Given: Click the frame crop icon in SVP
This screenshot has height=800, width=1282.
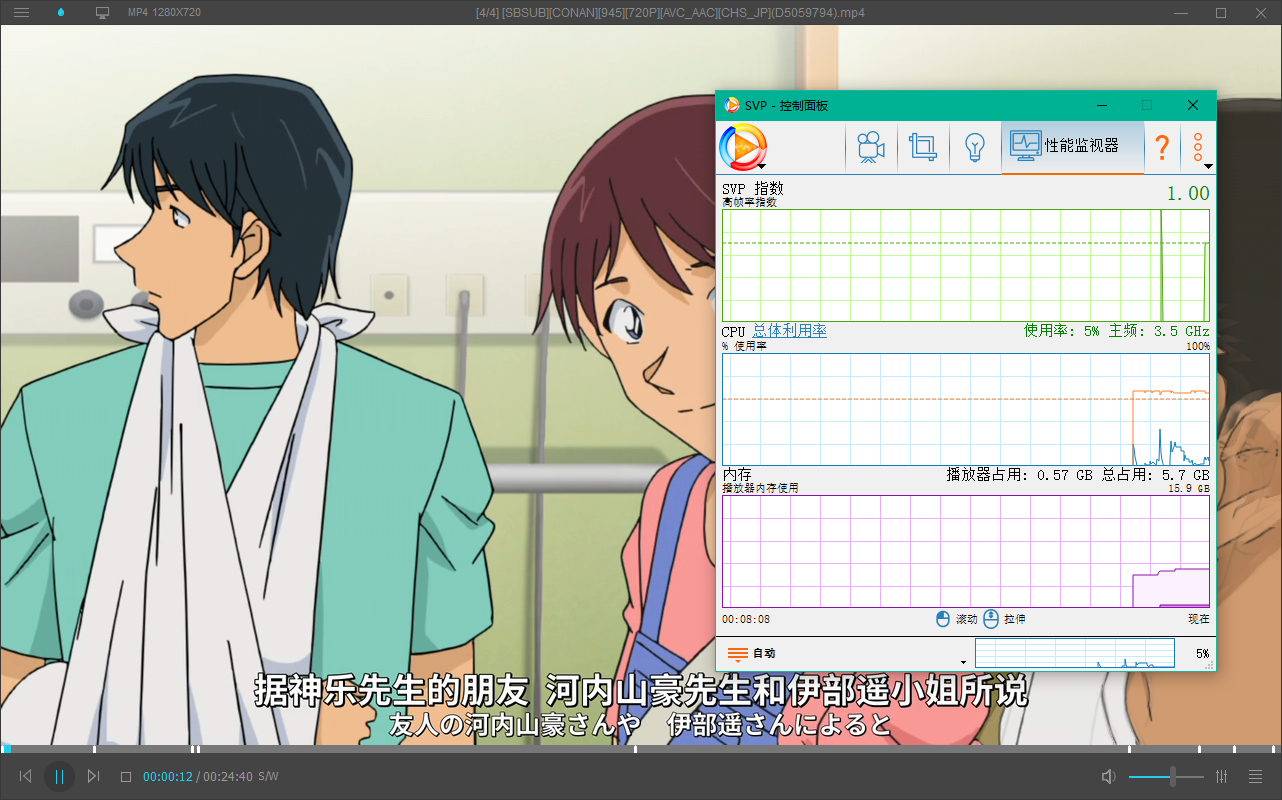Looking at the screenshot, I should click(922, 147).
